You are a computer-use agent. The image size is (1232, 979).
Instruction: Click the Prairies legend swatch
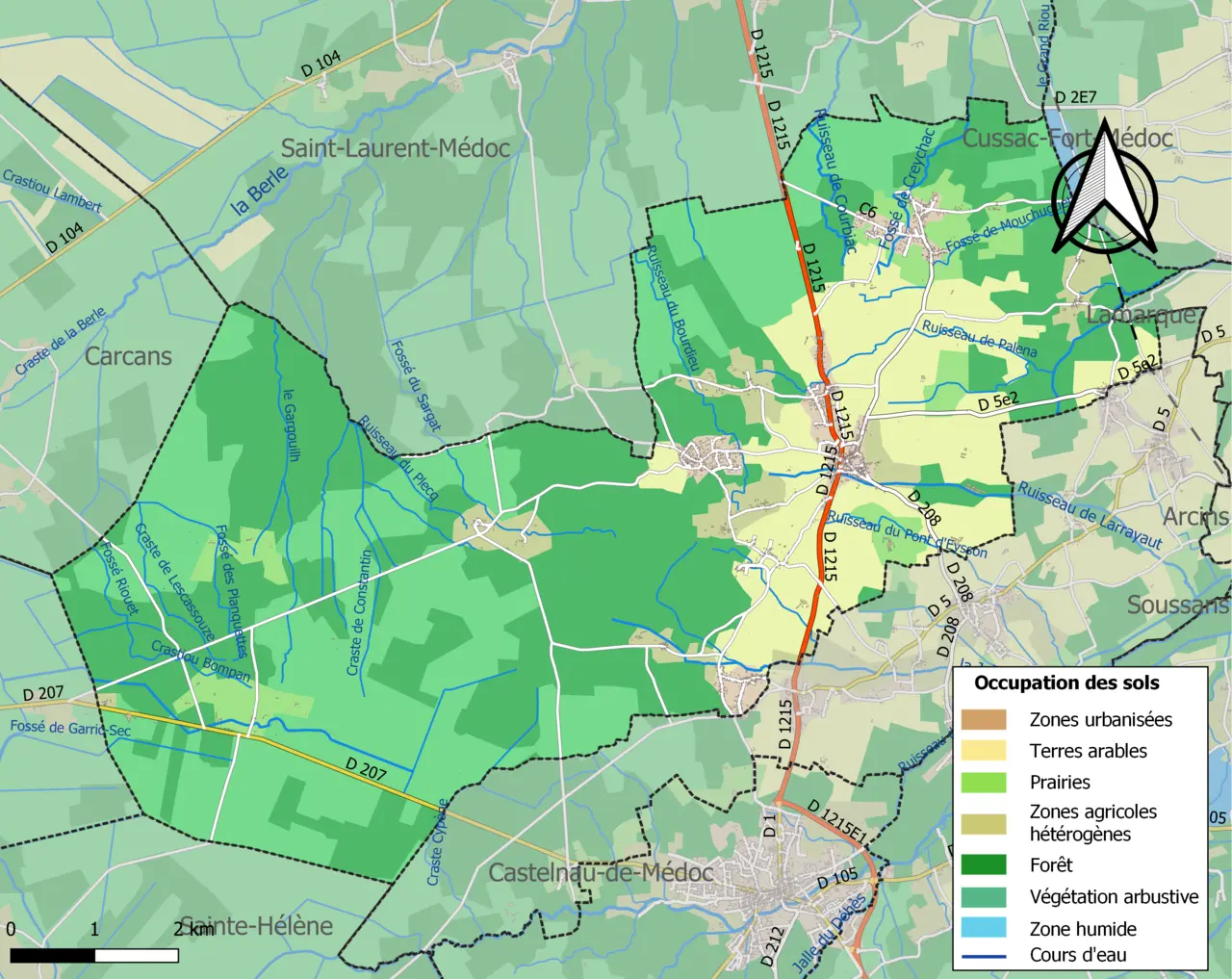983,782
